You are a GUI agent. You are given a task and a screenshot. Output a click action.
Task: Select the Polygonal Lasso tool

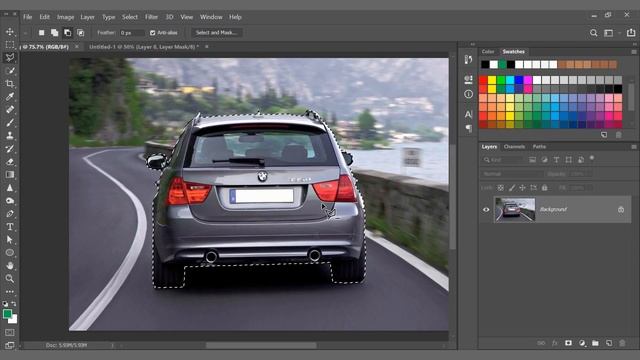pyautogui.click(x=10, y=57)
